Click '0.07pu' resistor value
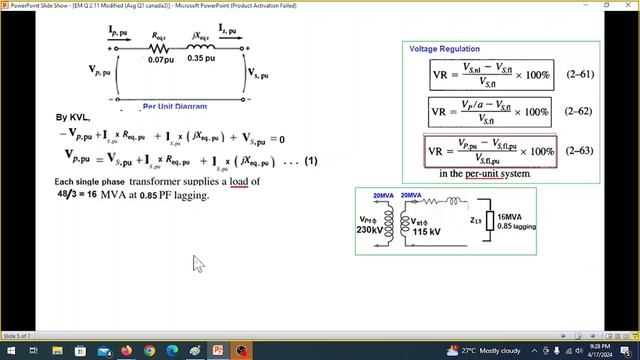The height and width of the screenshot is (360, 640). pyautogui.click(x=161, y=60)
